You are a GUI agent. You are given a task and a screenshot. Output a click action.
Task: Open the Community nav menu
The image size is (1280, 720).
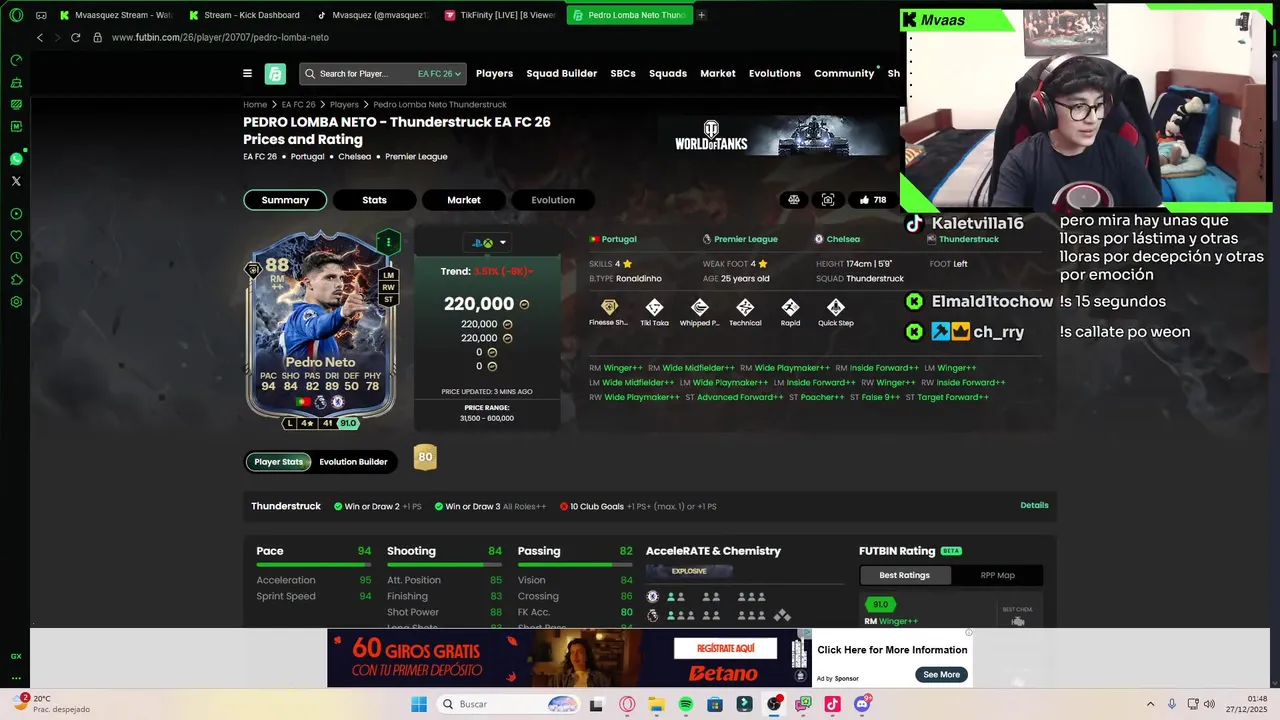[844, 73]
